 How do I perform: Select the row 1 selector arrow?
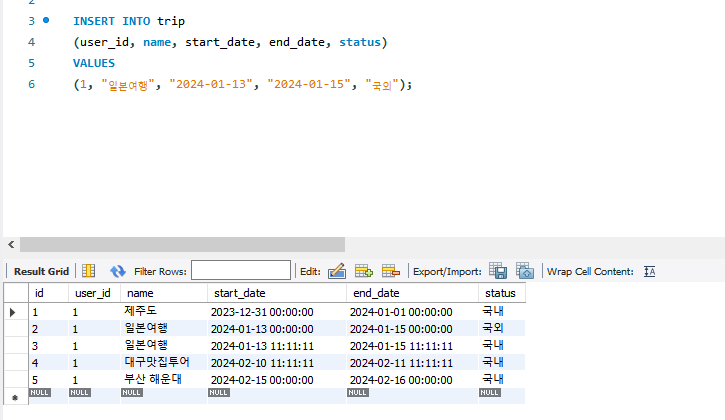click(12, 312)
